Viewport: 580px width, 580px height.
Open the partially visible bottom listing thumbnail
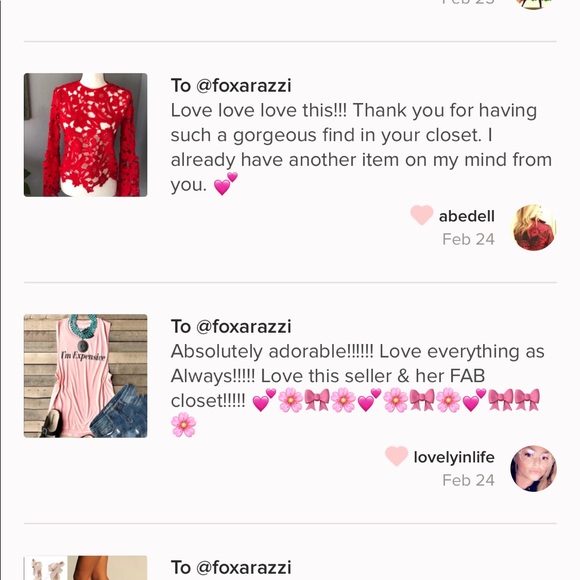[85, 568]
